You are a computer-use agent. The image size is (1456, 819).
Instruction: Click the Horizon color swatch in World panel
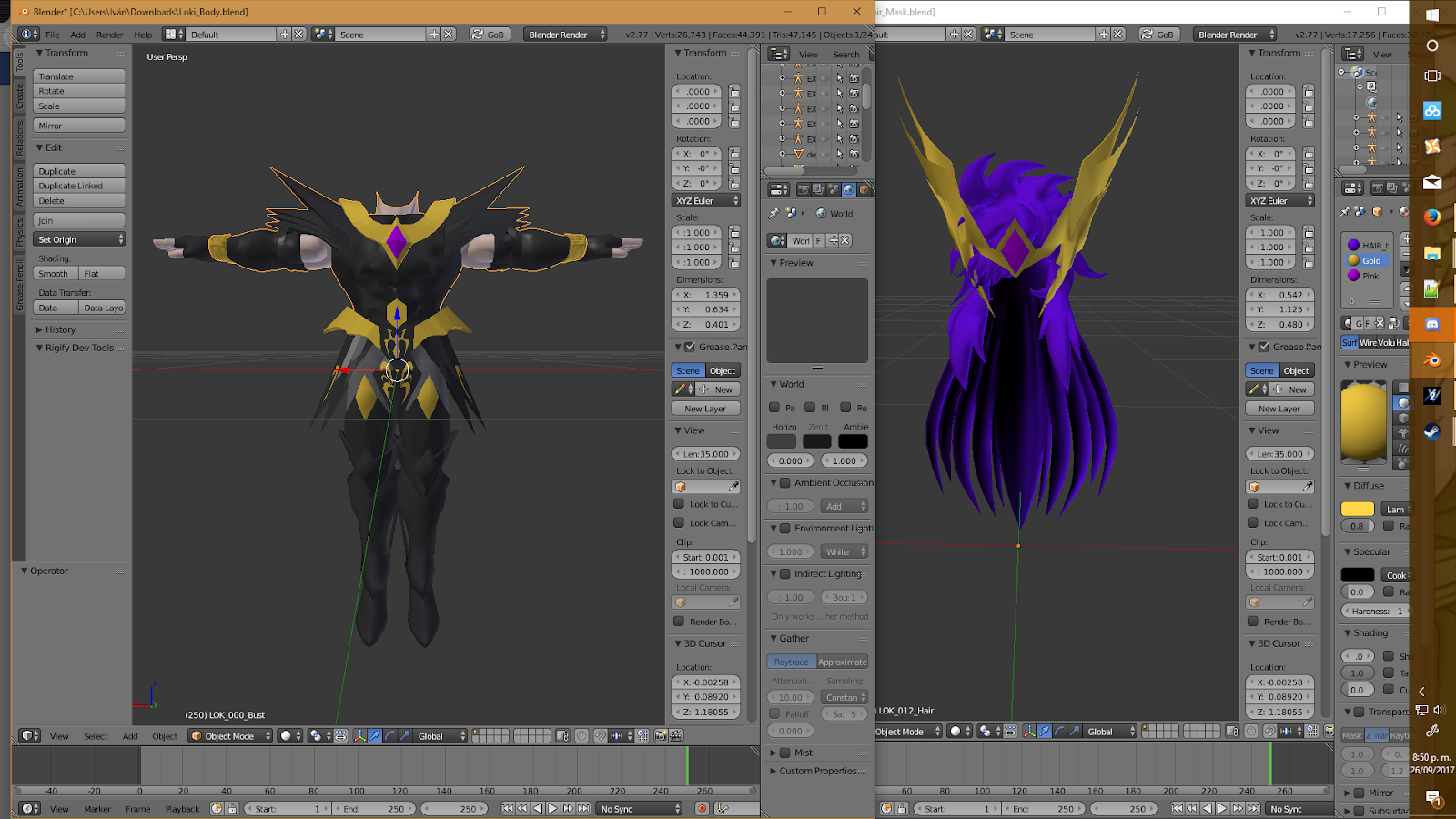[x=781, y=440]
